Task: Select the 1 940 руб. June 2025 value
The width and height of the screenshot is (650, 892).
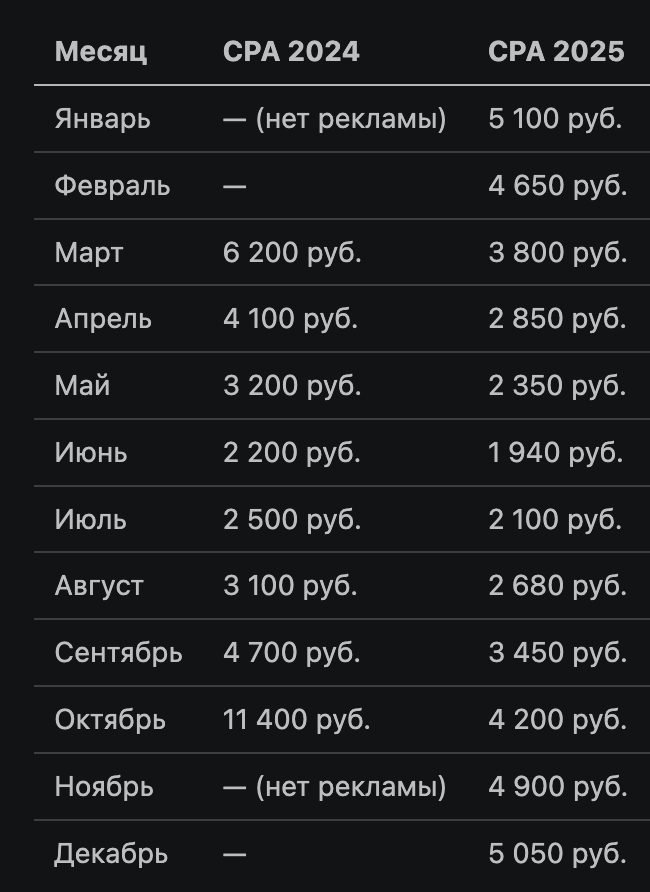Action: (x=555, y=453)
